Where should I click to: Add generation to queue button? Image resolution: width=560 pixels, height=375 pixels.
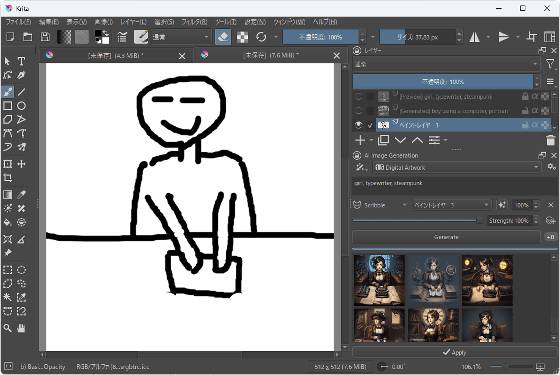click(550, 237)
